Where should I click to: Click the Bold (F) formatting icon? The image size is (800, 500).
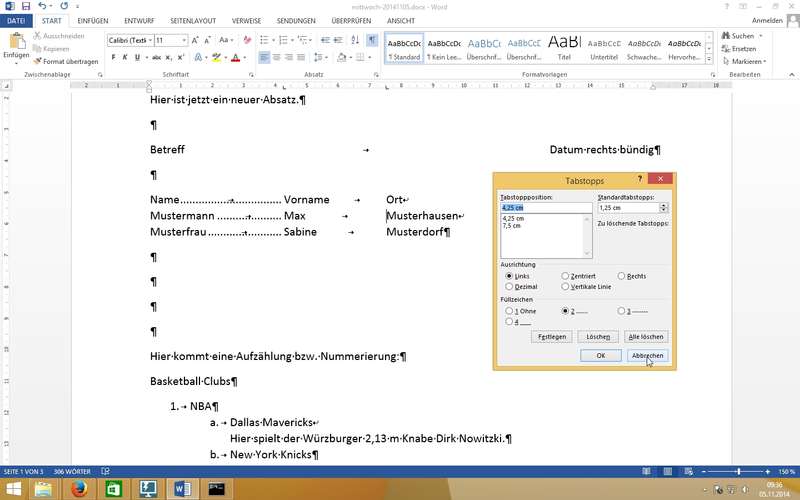[114, 58]
